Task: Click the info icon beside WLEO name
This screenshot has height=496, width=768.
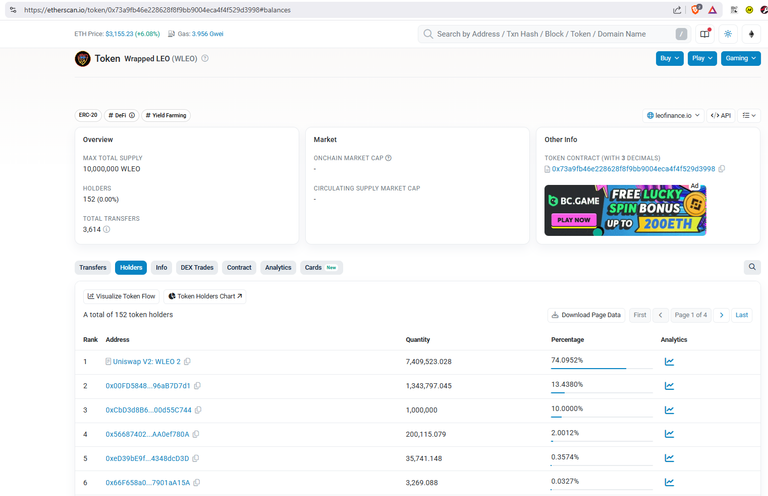Action: [205, 58]
